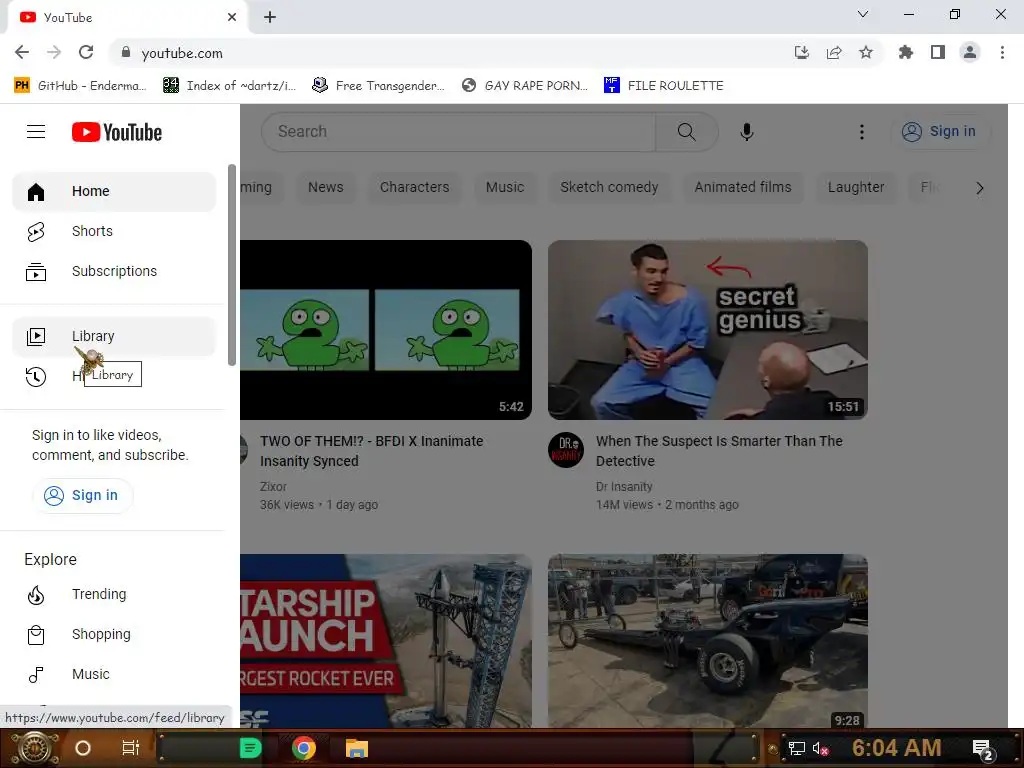Image resolution: width=1024 pixels, height=768 pixels.
Task: Select the Animated films chip
Action: pyautogui.click(x=743, y=187)
